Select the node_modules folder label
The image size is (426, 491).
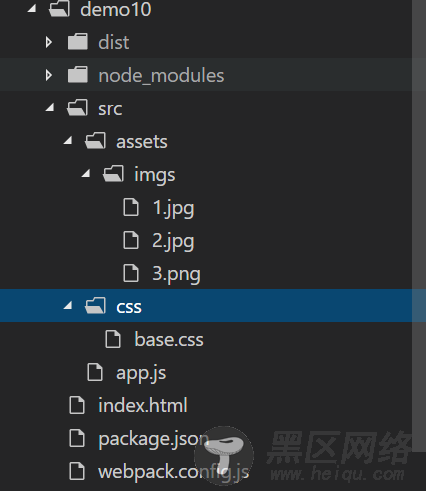point(161,76)
